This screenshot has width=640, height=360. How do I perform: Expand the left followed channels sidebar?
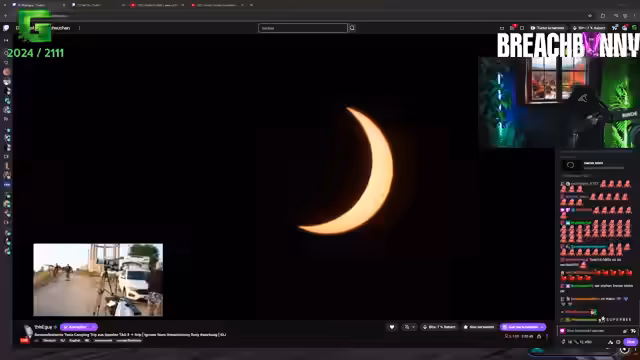coord(6,40)
